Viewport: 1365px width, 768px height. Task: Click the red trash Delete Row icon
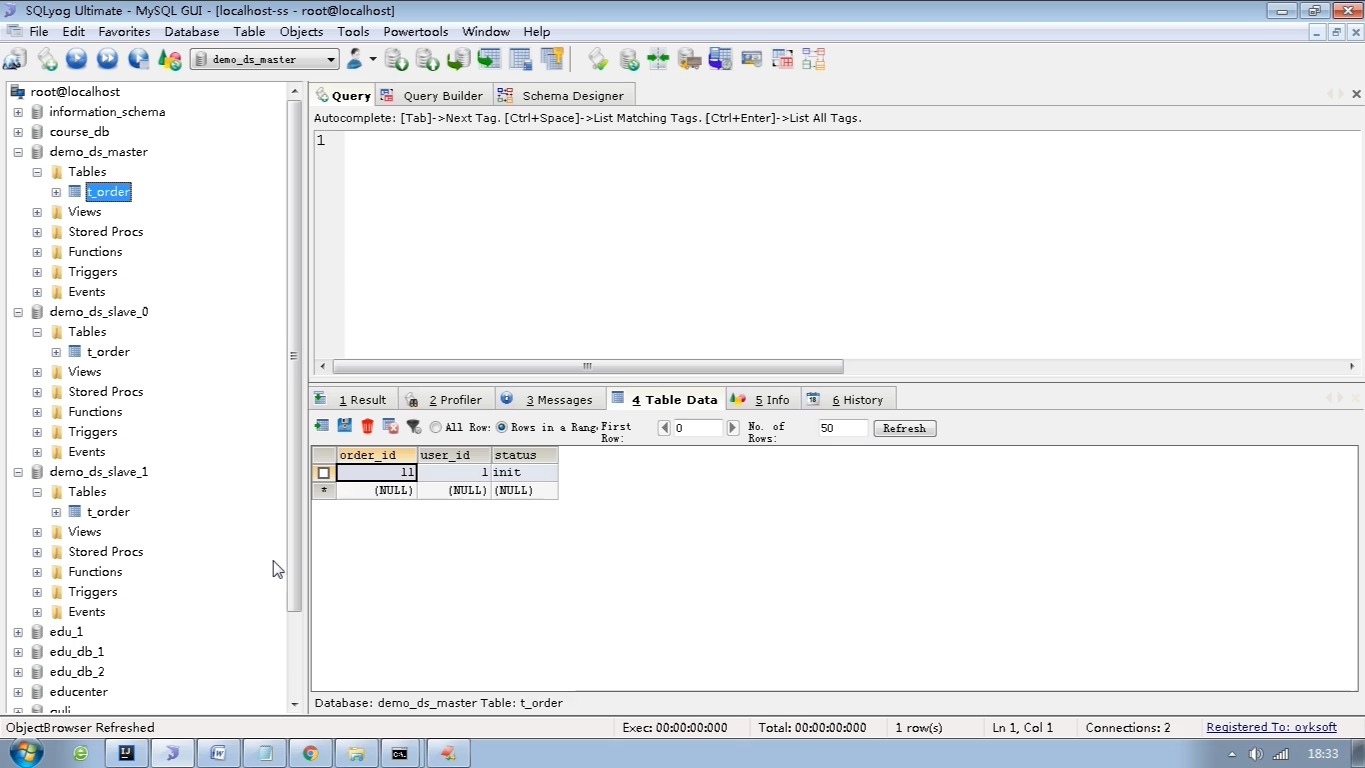(x=368, y=426)
